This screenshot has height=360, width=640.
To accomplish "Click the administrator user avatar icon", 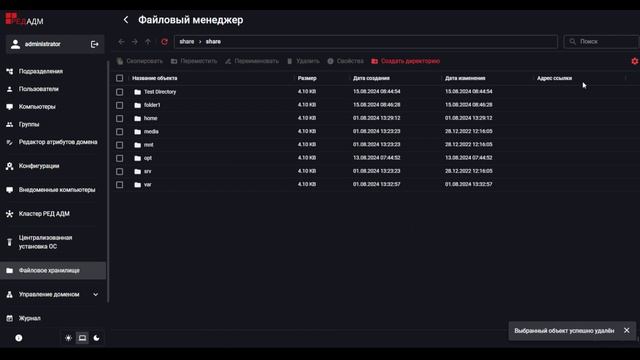I will [16, 44].
